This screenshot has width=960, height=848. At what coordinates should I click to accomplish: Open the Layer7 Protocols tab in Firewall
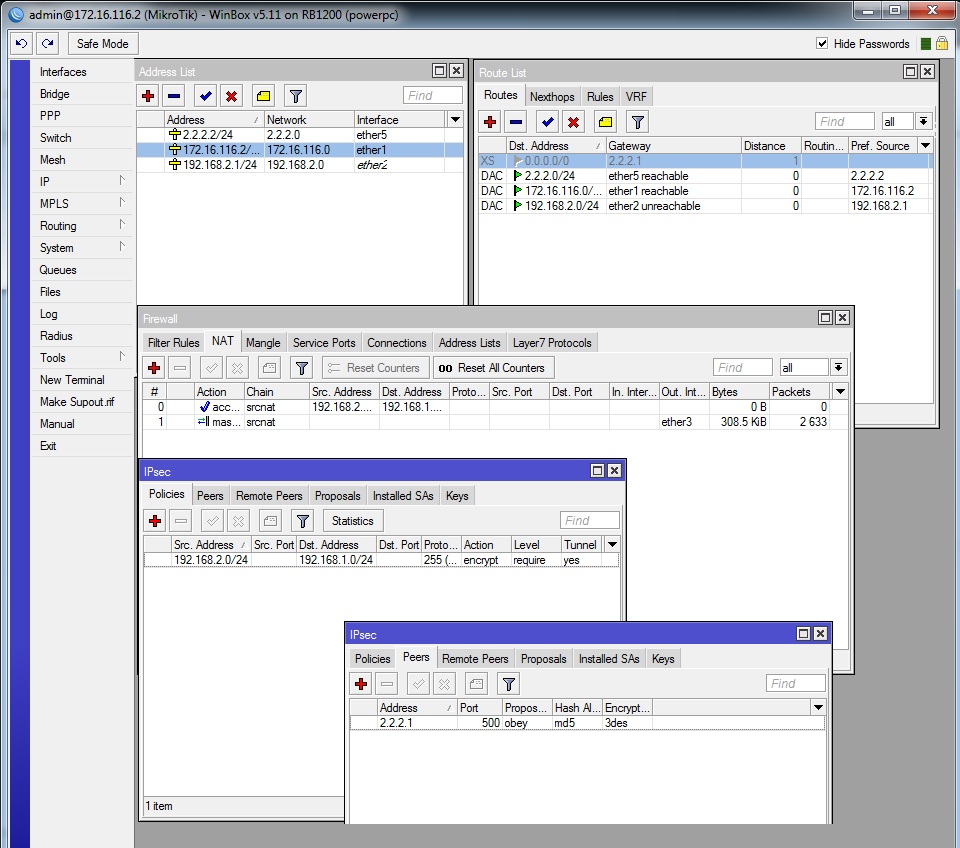552,343
